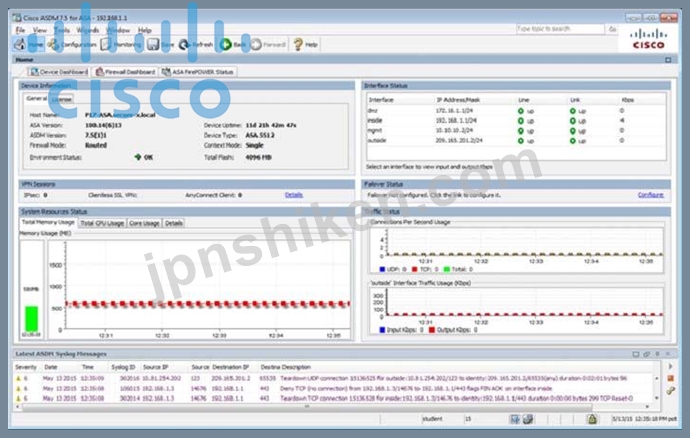This screenshot has height=438, width=690.
Task: Click the Forward arrow icon
Action: pyautogui.click(x=256, y=44)
